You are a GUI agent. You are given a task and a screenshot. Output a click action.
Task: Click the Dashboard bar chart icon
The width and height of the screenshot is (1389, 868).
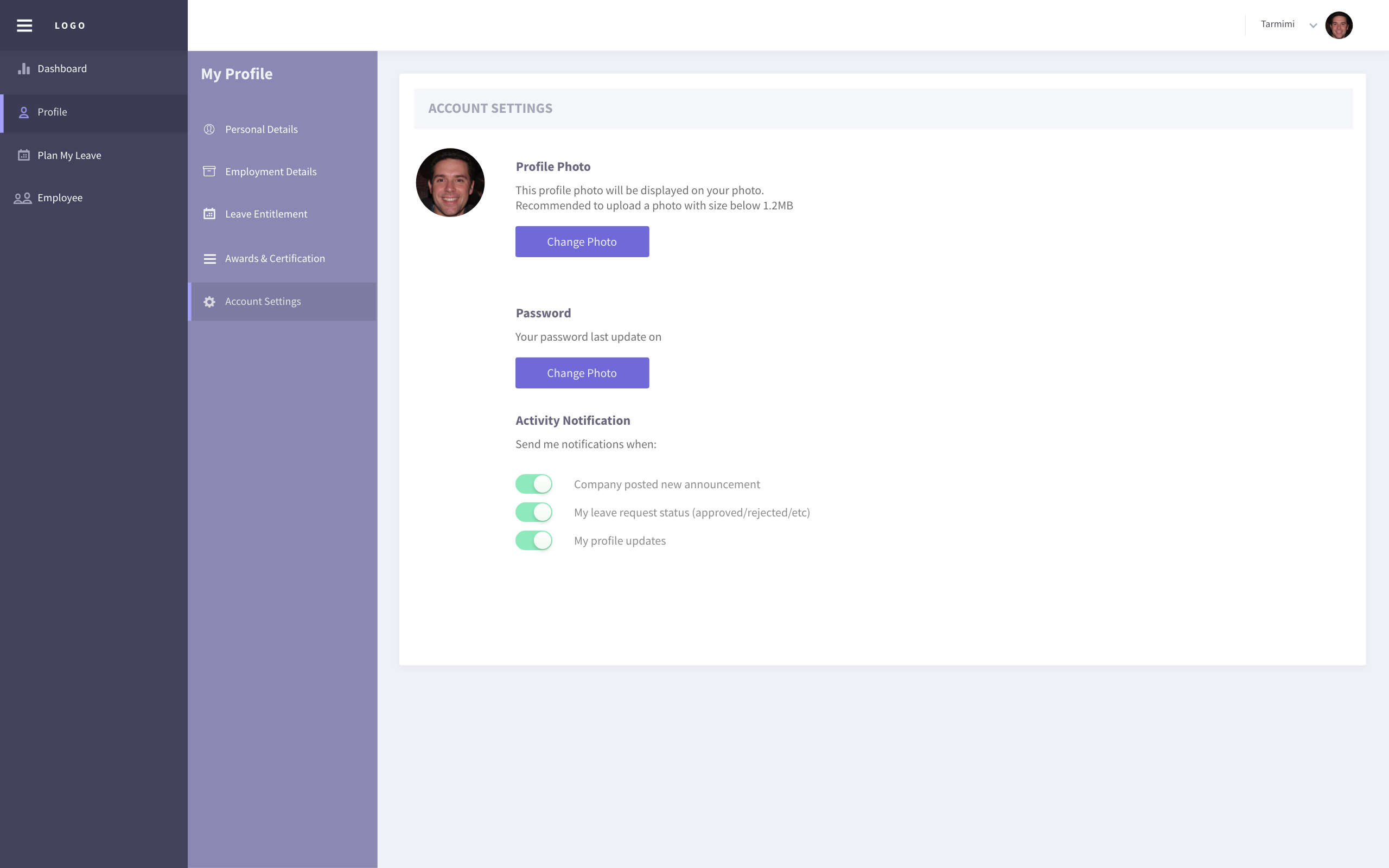[x=23, y=68]
